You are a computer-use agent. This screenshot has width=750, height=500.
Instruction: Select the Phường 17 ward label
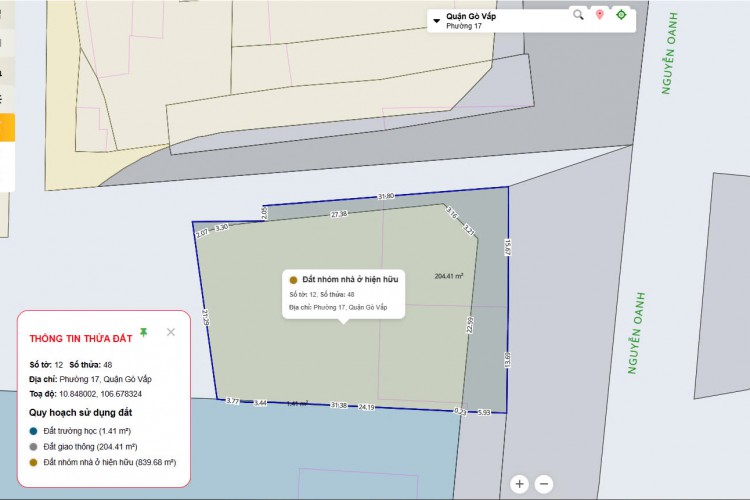pos(463,27)
